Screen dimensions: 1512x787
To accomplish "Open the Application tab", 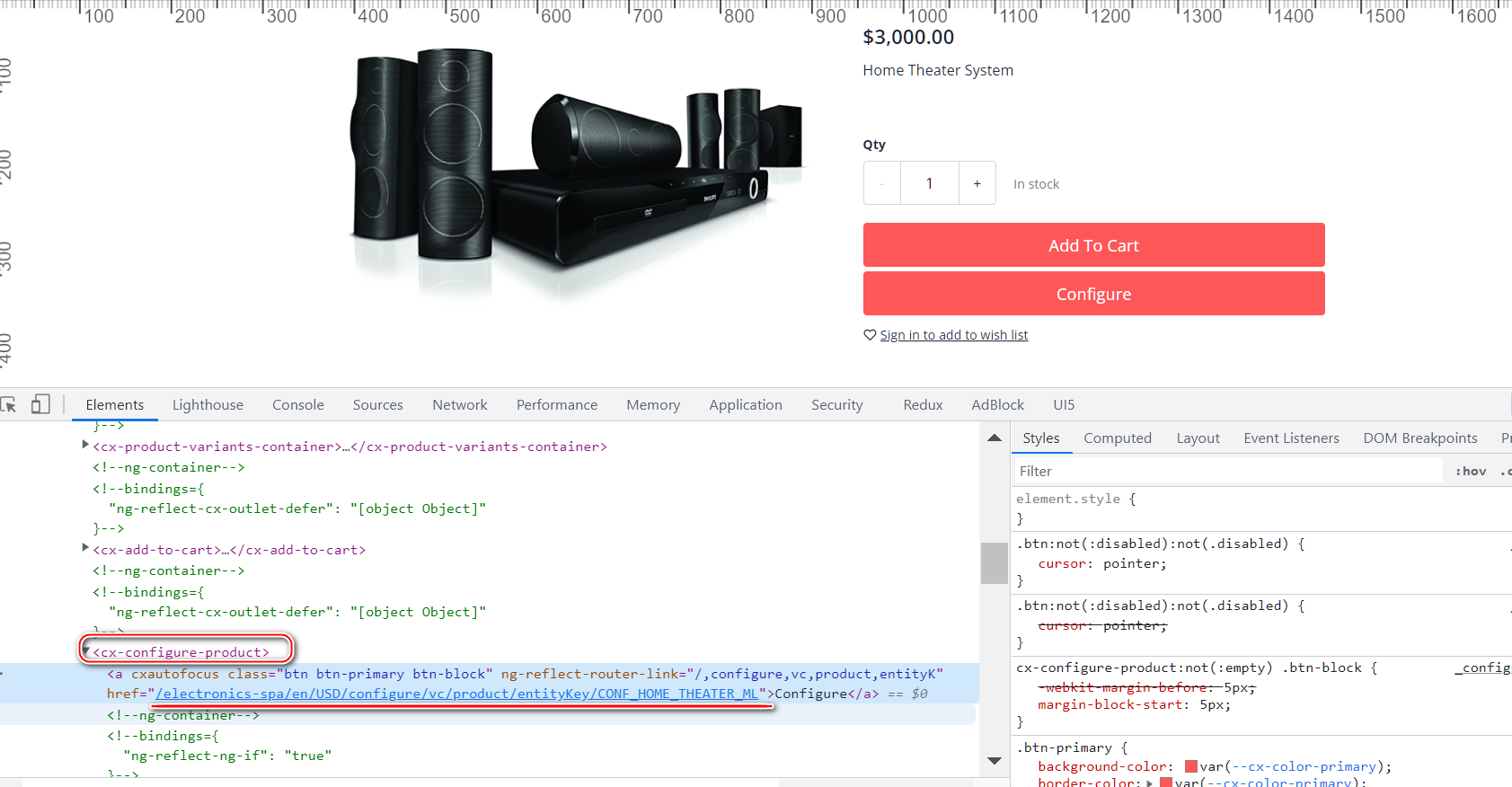I will (746, 405).
